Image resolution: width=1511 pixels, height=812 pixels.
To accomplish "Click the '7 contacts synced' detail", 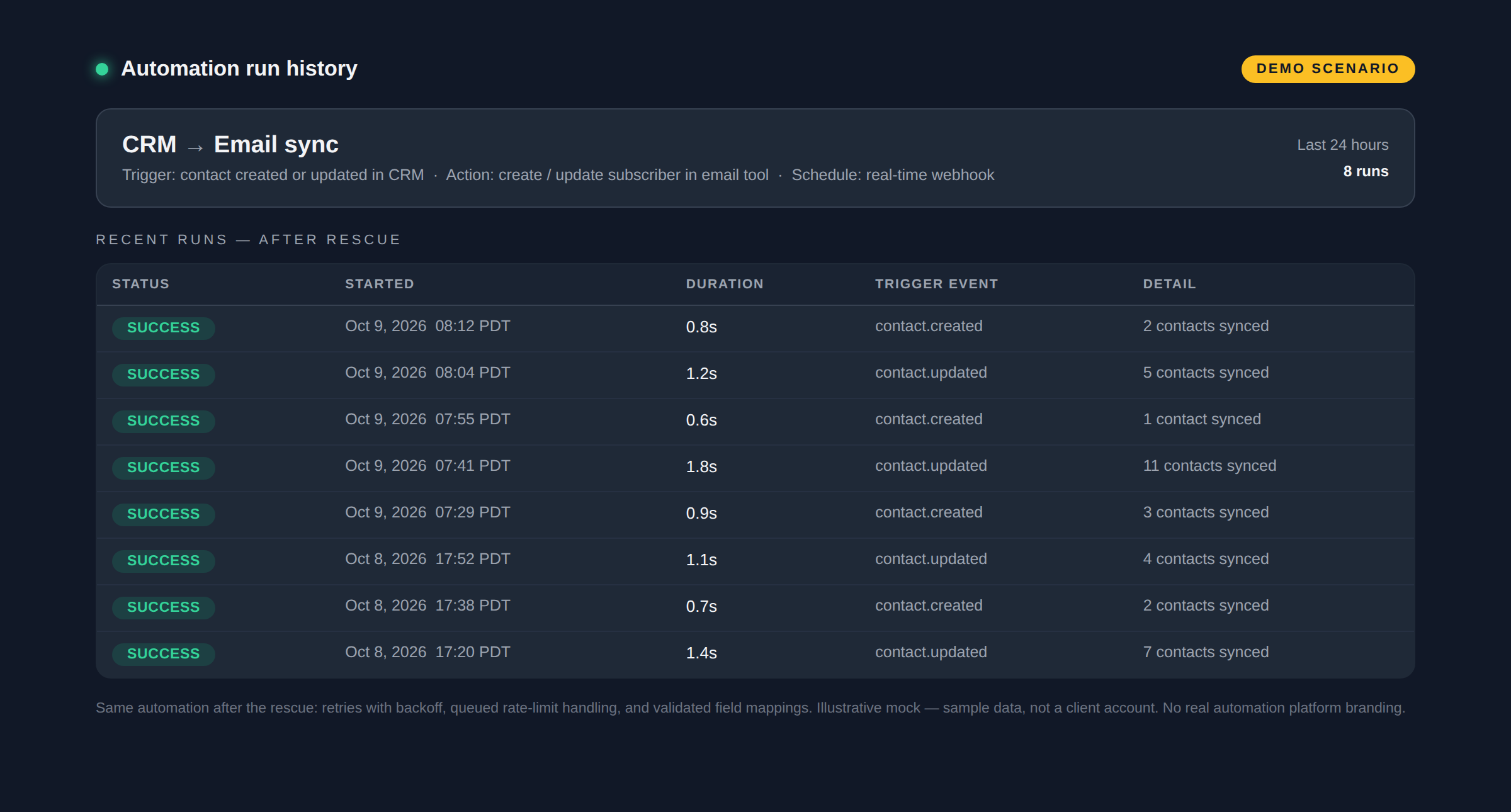I will [1206, 652].
